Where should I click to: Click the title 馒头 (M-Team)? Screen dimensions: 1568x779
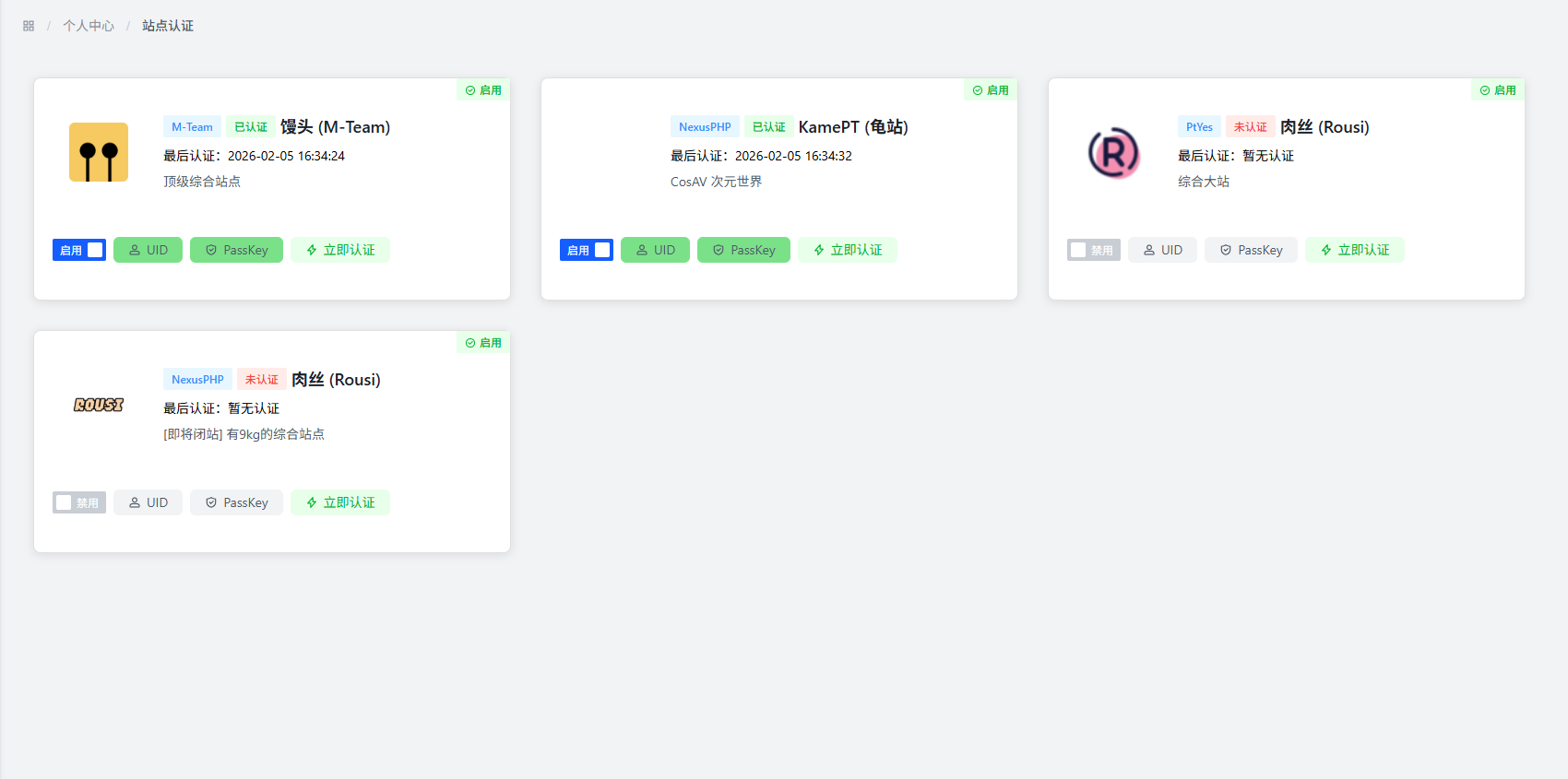pos(336,127)
